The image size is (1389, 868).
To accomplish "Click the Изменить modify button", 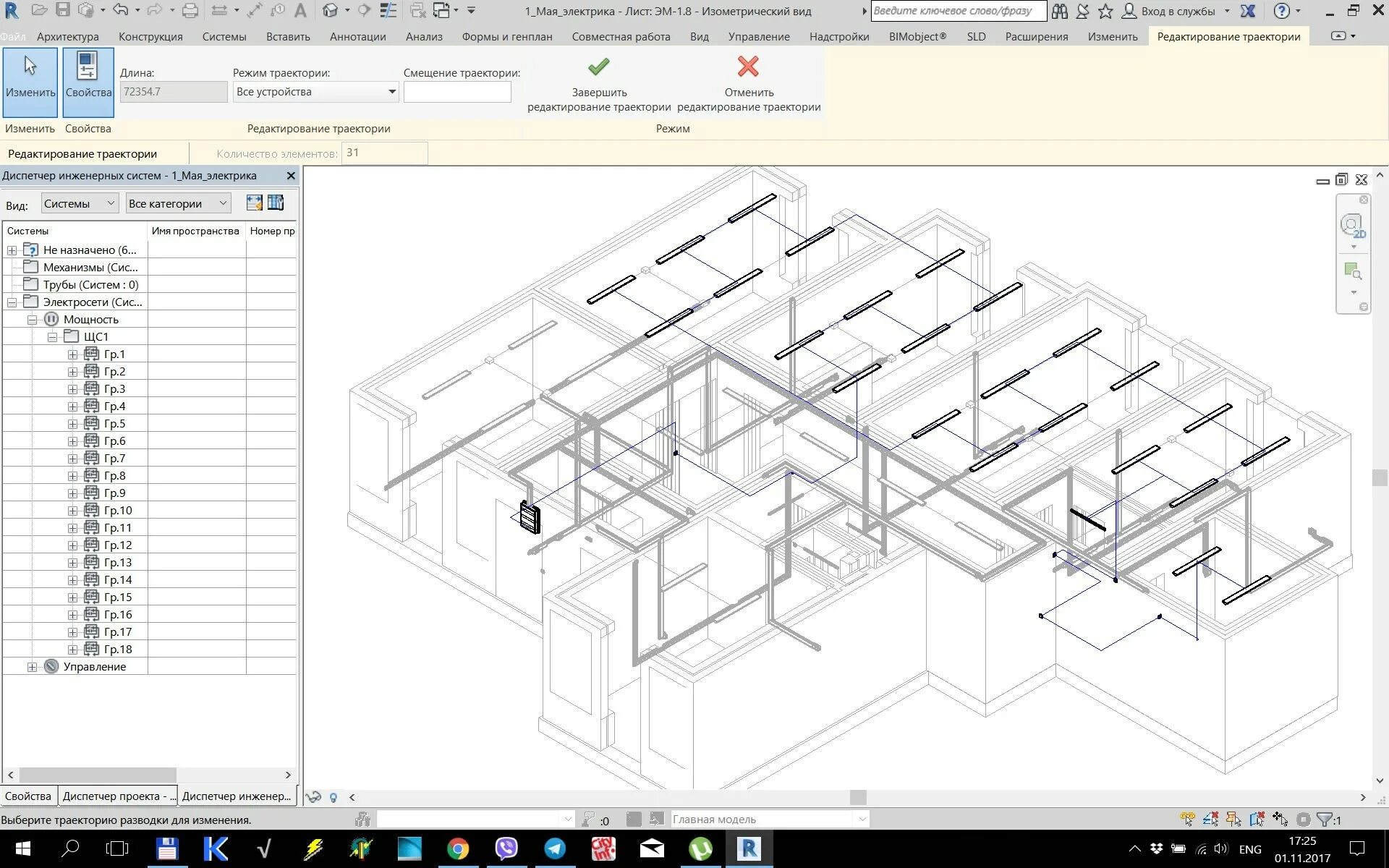I will [x=30, y=82].
